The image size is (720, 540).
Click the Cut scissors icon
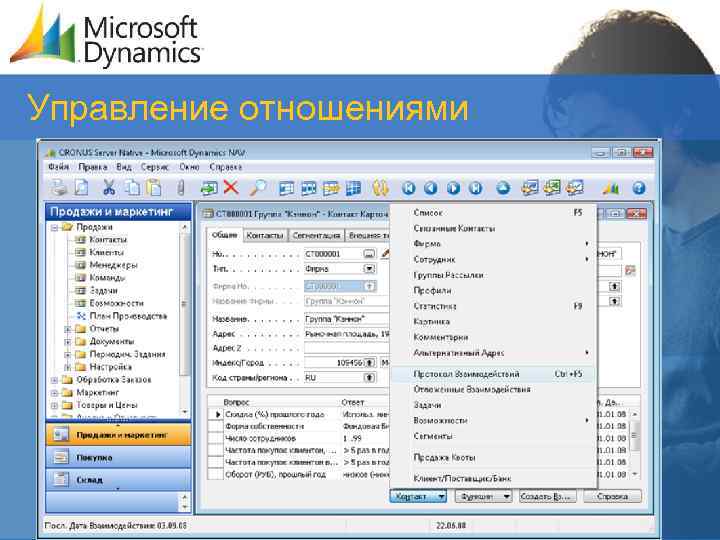pos(109,187)
